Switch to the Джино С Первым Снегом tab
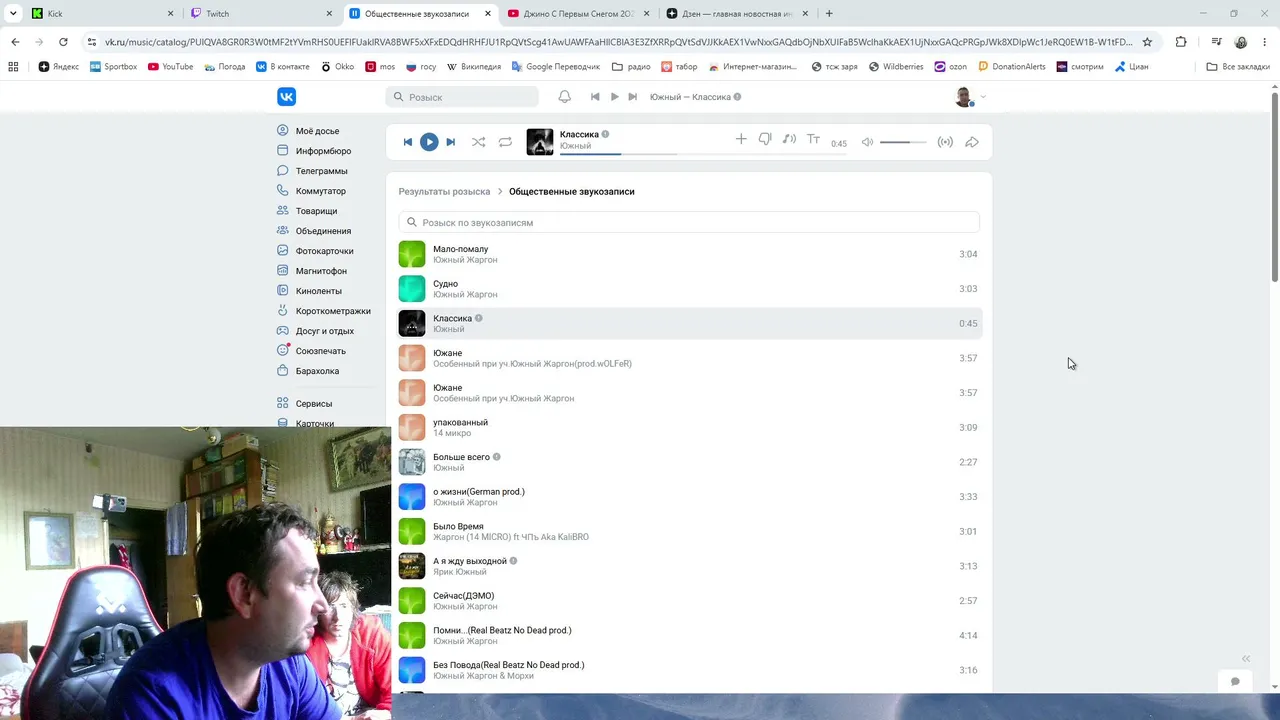Viewport: 1280px width, 720px height. pos(578,14)
